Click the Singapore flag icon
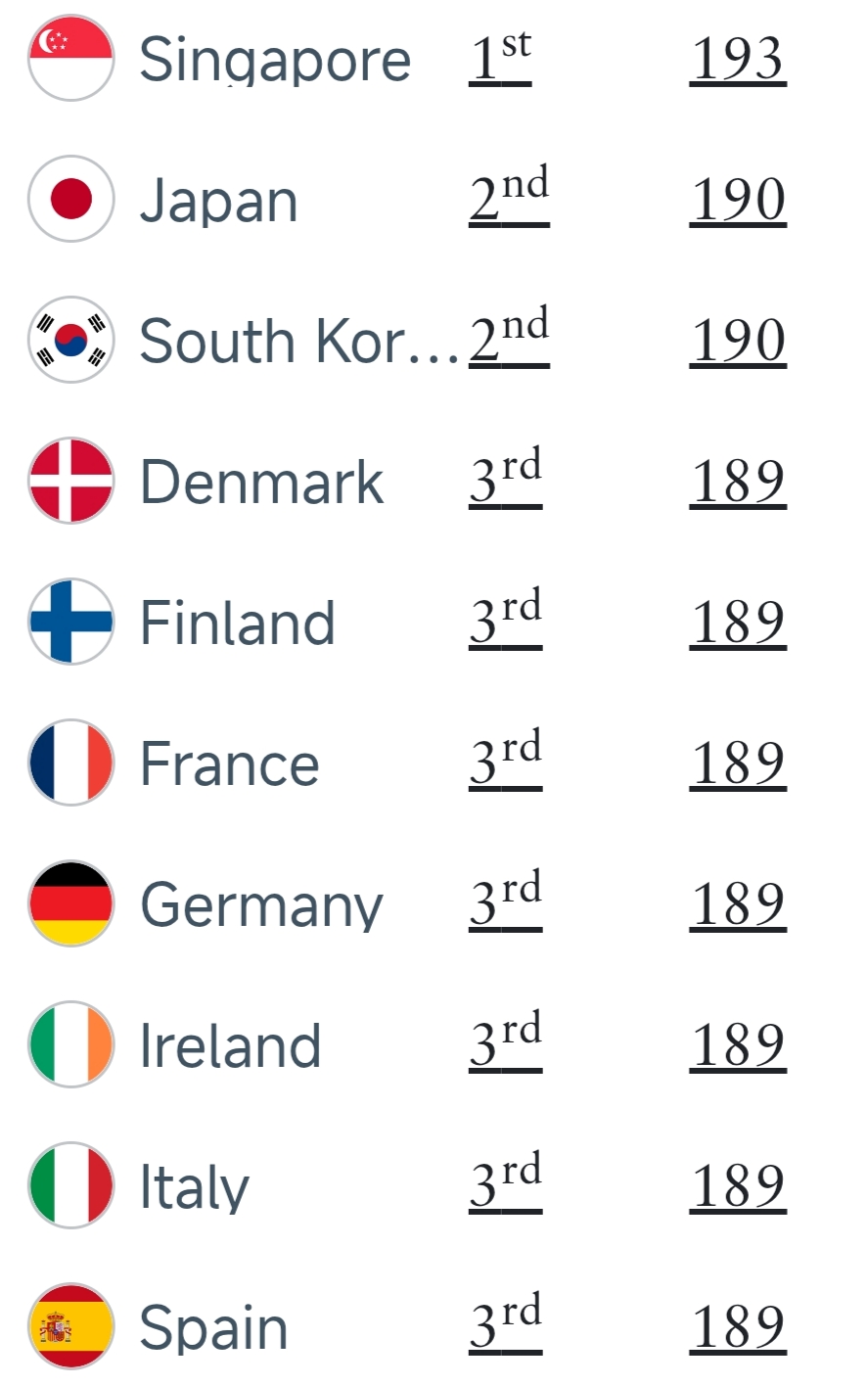 coord(71,58)
